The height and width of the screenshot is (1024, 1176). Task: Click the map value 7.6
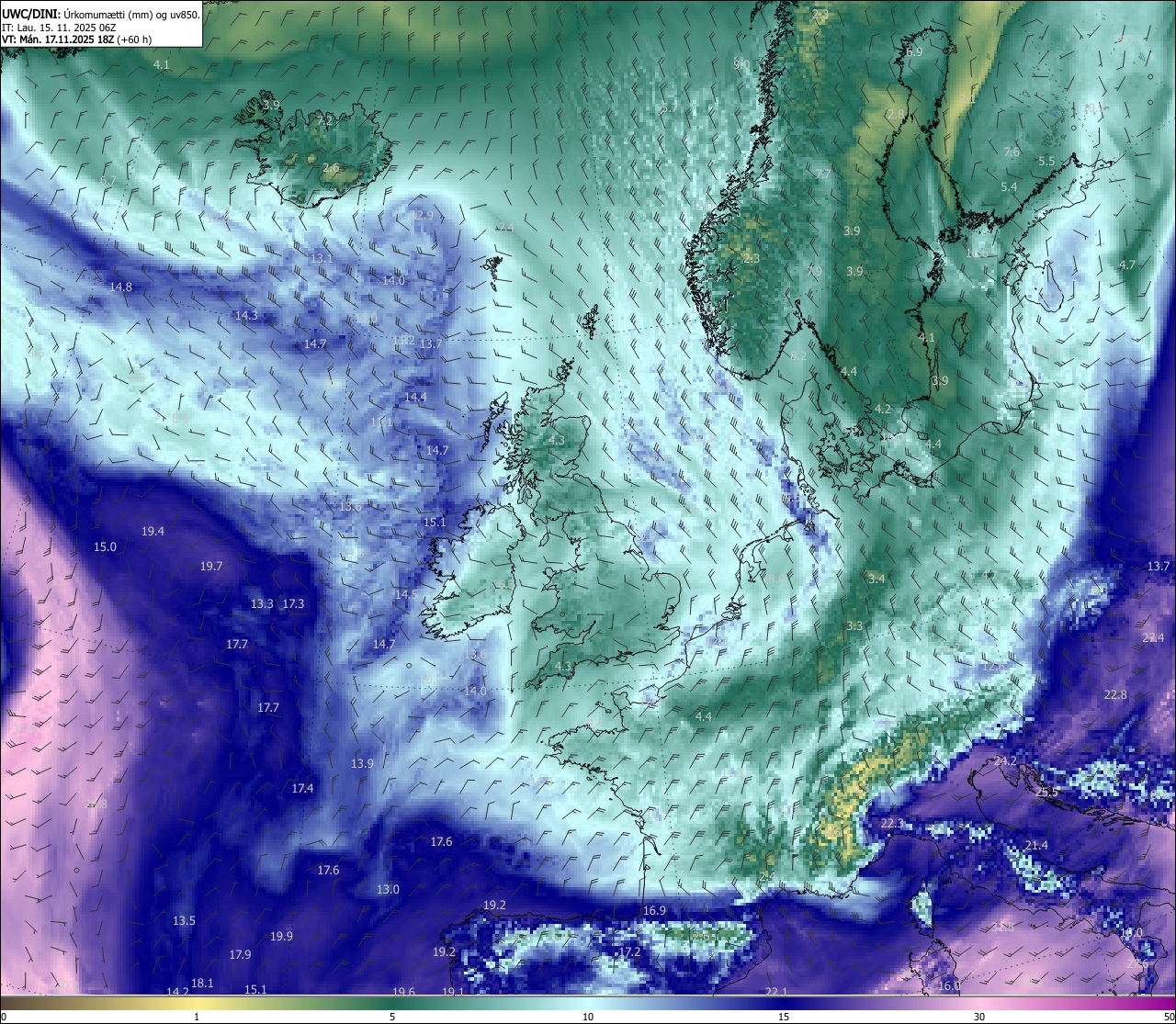pos(1012,152)
